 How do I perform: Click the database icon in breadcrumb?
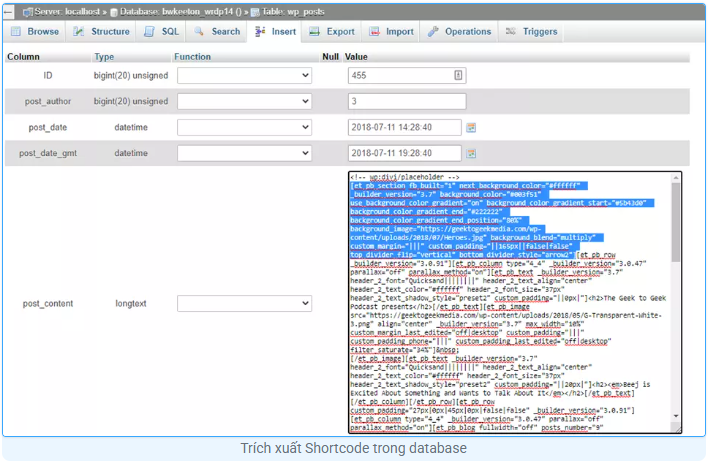pyautogui.click(x=114, y=13)
